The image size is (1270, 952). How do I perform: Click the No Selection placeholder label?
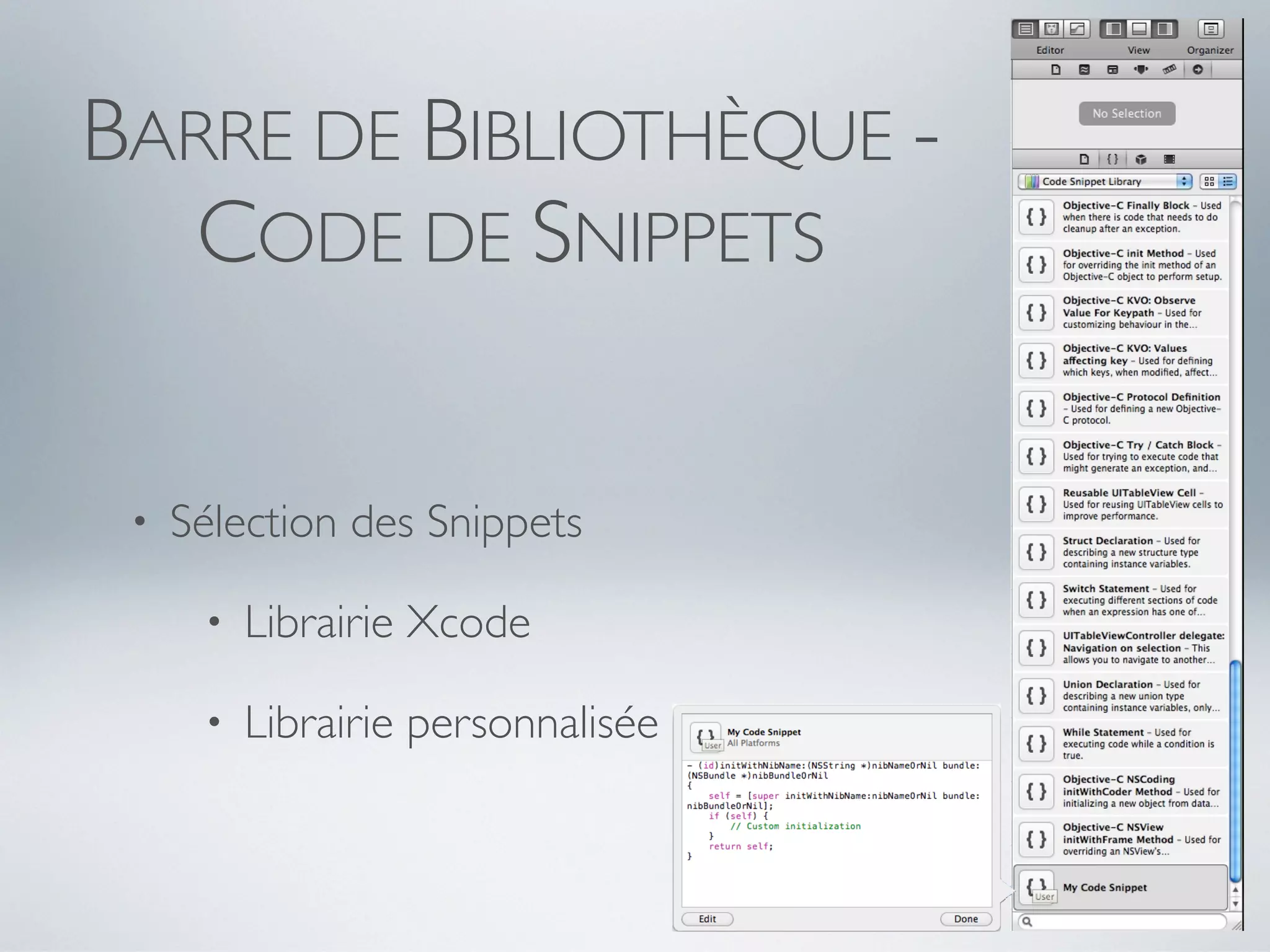pos(1127,113)
